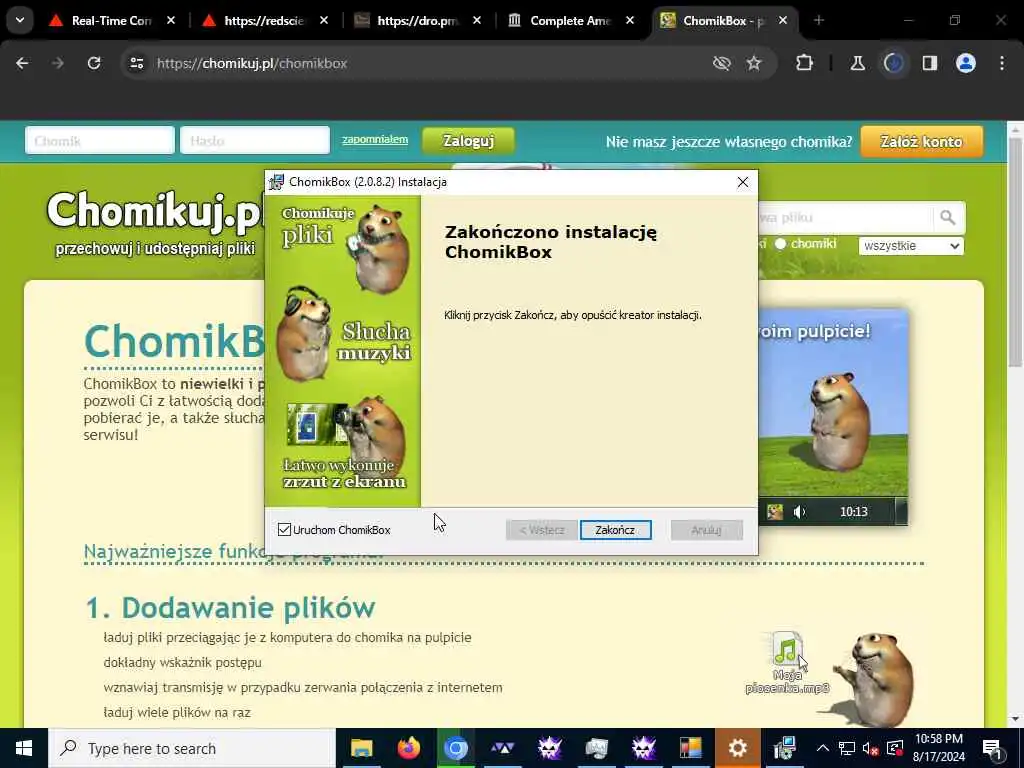1024x768 pixels.
Task: Bookmark this page with star icon
Action: pos(754,63)
